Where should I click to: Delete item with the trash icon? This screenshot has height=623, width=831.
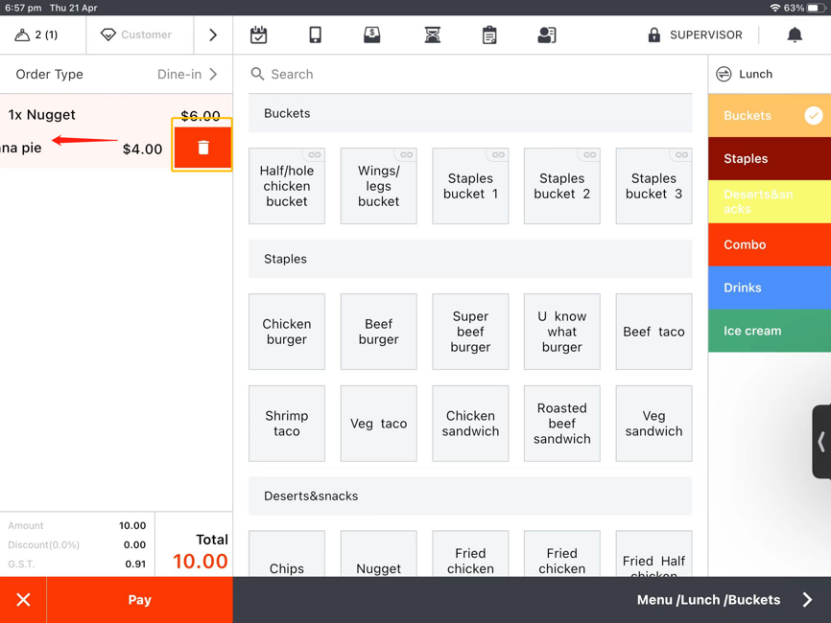click(x=203, y=148)
